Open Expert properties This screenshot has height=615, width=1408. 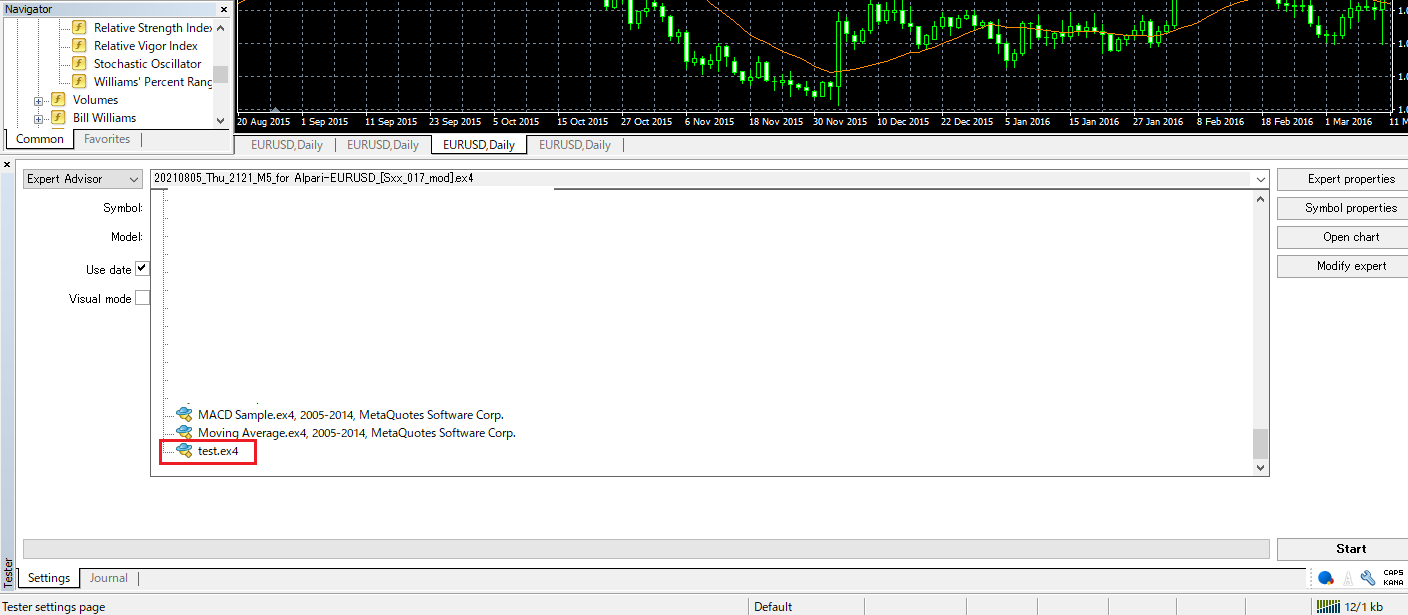click(1350, 179)
